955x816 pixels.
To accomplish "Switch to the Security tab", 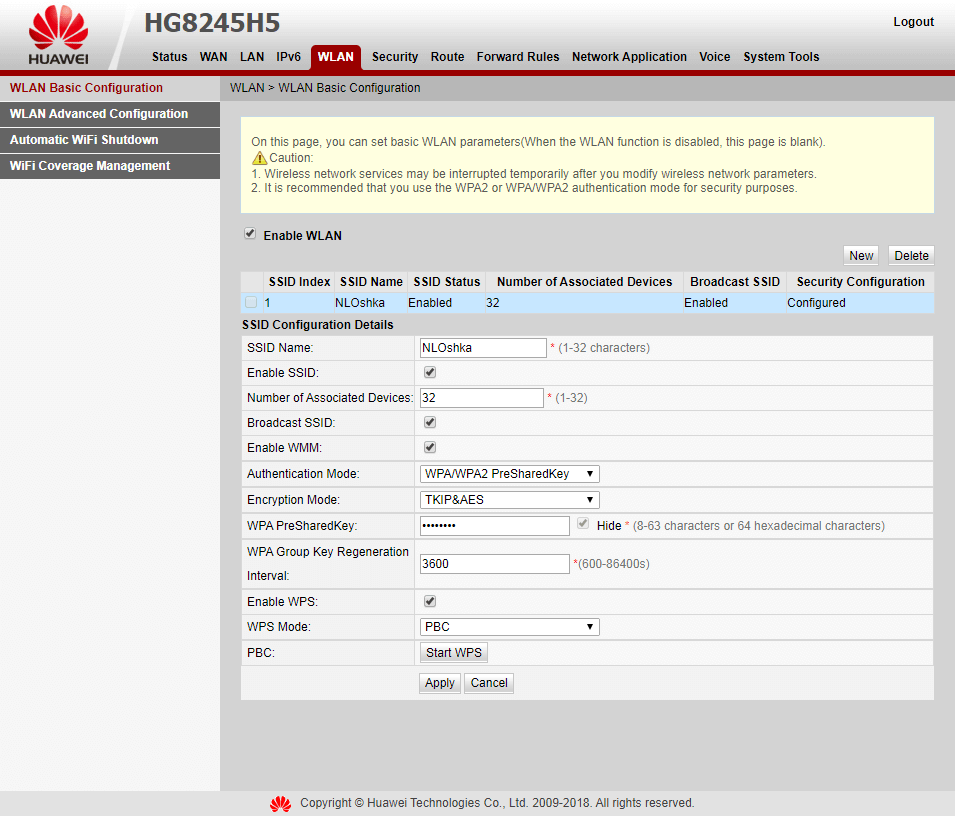I will click(x=394, y=57).
